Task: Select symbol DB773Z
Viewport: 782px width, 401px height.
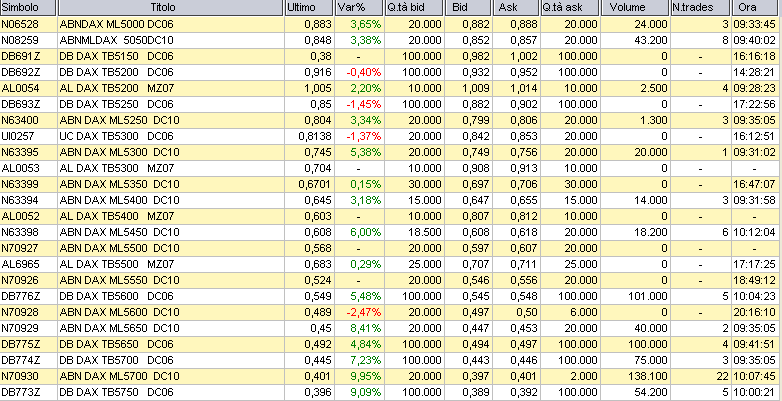Action: [x=20, y=392]
